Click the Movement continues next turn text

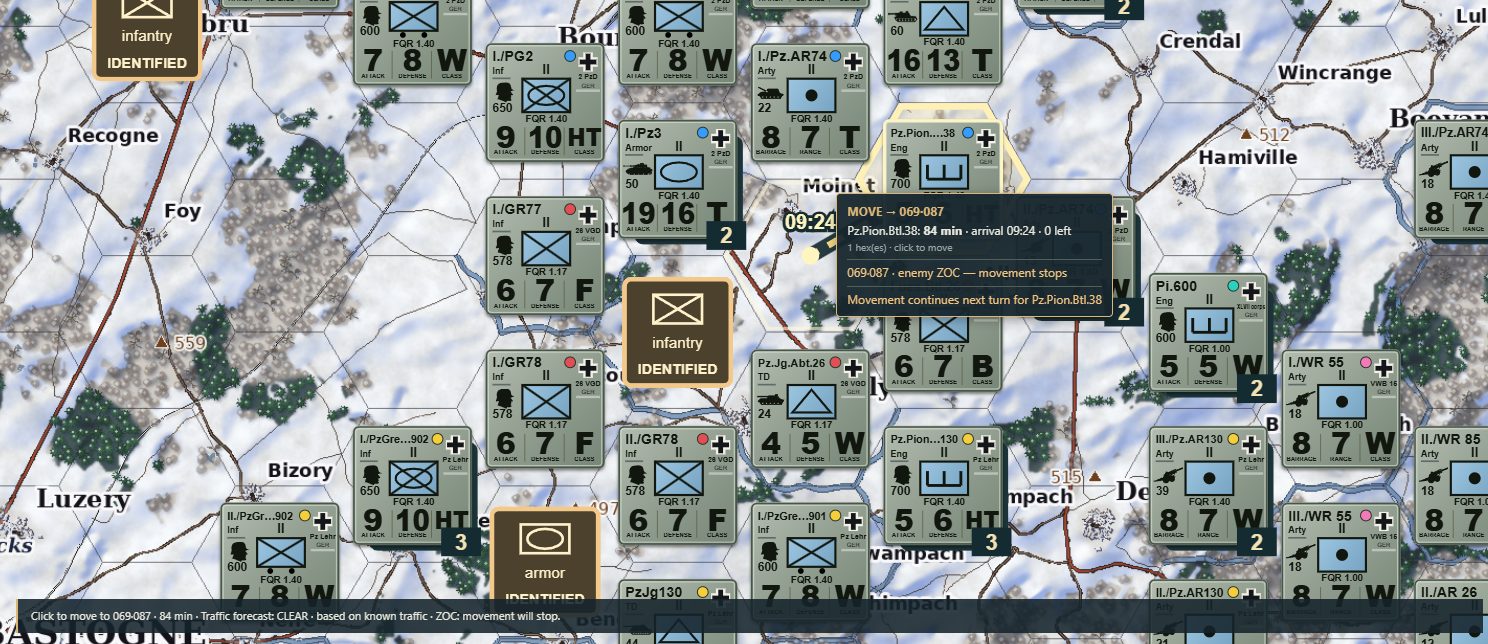coord(974,299)
